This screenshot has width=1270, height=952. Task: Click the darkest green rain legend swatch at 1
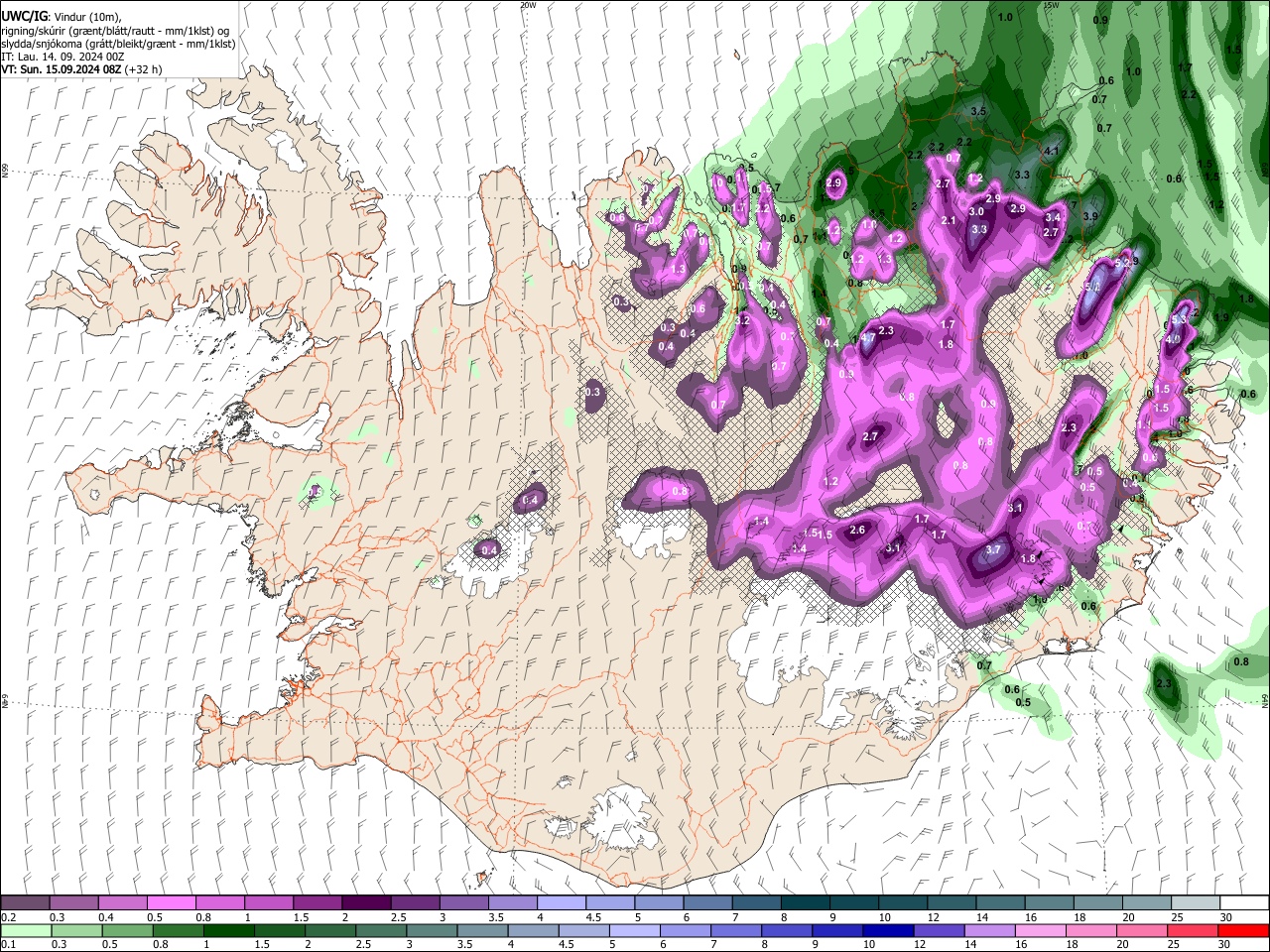coord(228,930)
